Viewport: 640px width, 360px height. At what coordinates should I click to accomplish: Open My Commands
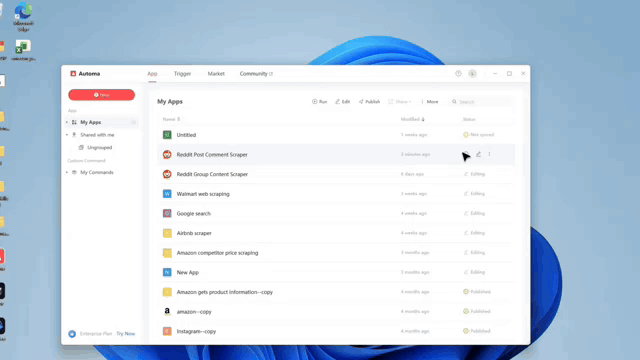pos(97,172)
